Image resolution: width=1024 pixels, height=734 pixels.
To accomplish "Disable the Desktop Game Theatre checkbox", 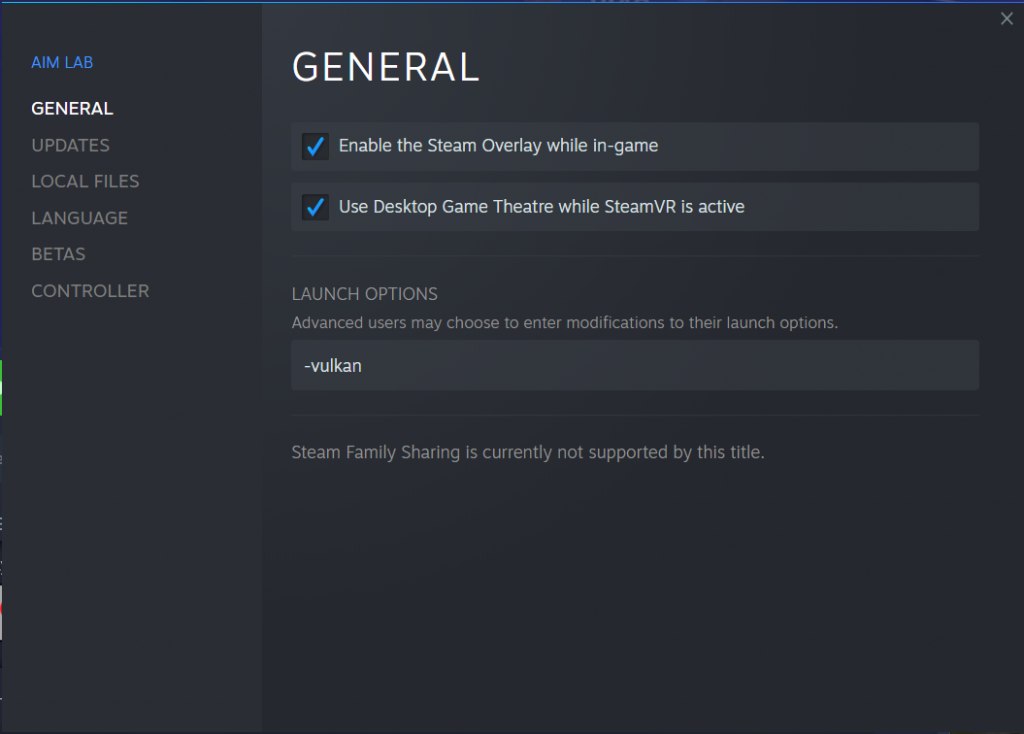I will (315, 207).
